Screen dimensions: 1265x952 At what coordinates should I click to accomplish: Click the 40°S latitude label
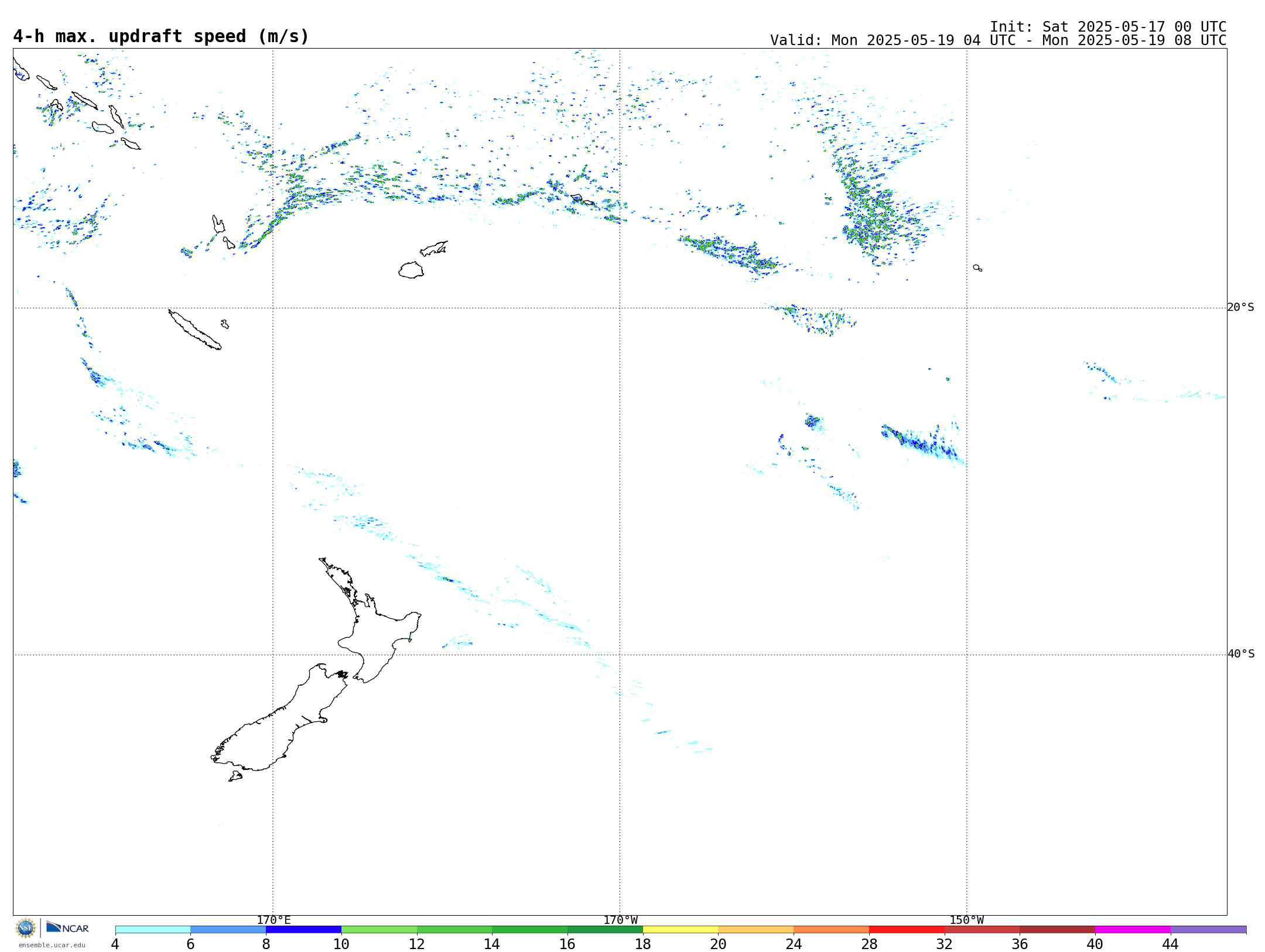click(1240, 654)
